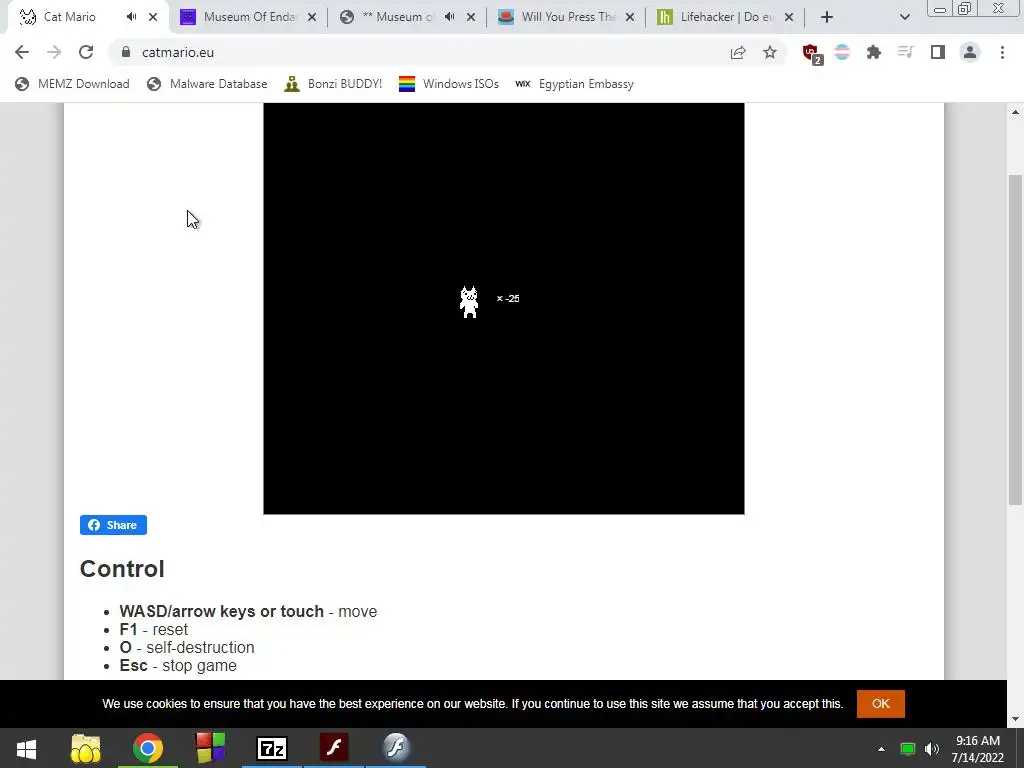The height and width of the screenshot is (768, 1024).
Task: Switch to Will You Press The tab
Action: pos(567,17)
